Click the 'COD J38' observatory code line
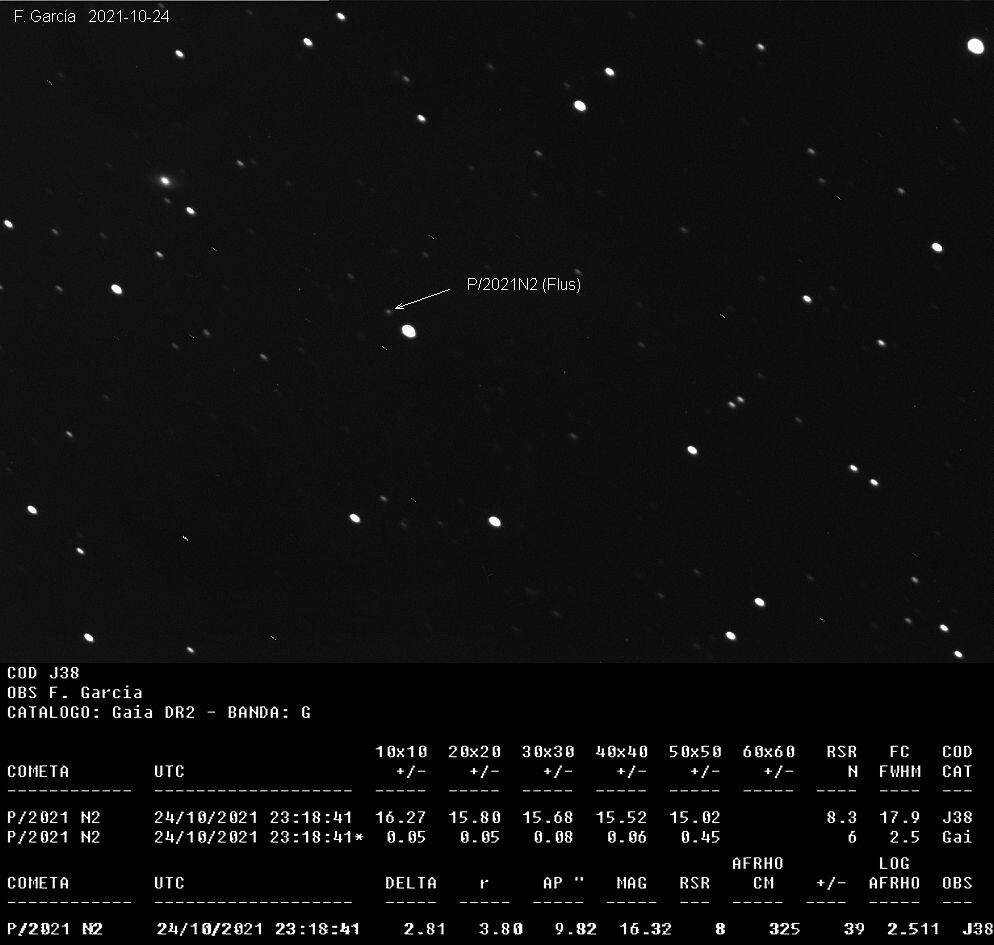 click(x=43, y=672)
